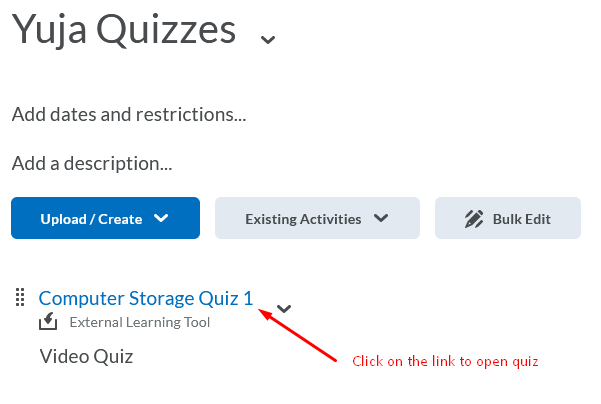601x404 pixels.
Task: Expand the Upload / Create dropdown arrow
Action: (x=161, y=219)
